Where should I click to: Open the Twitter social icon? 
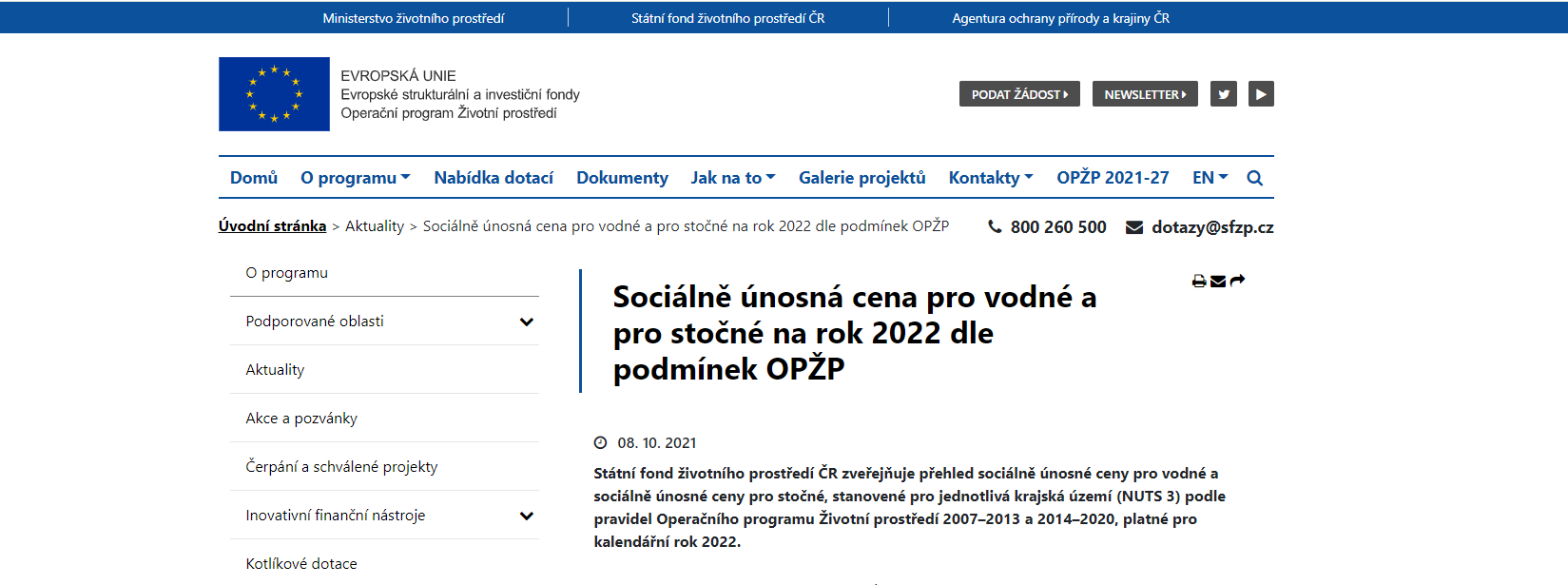pyautogui.click(x=1224, y=94)
